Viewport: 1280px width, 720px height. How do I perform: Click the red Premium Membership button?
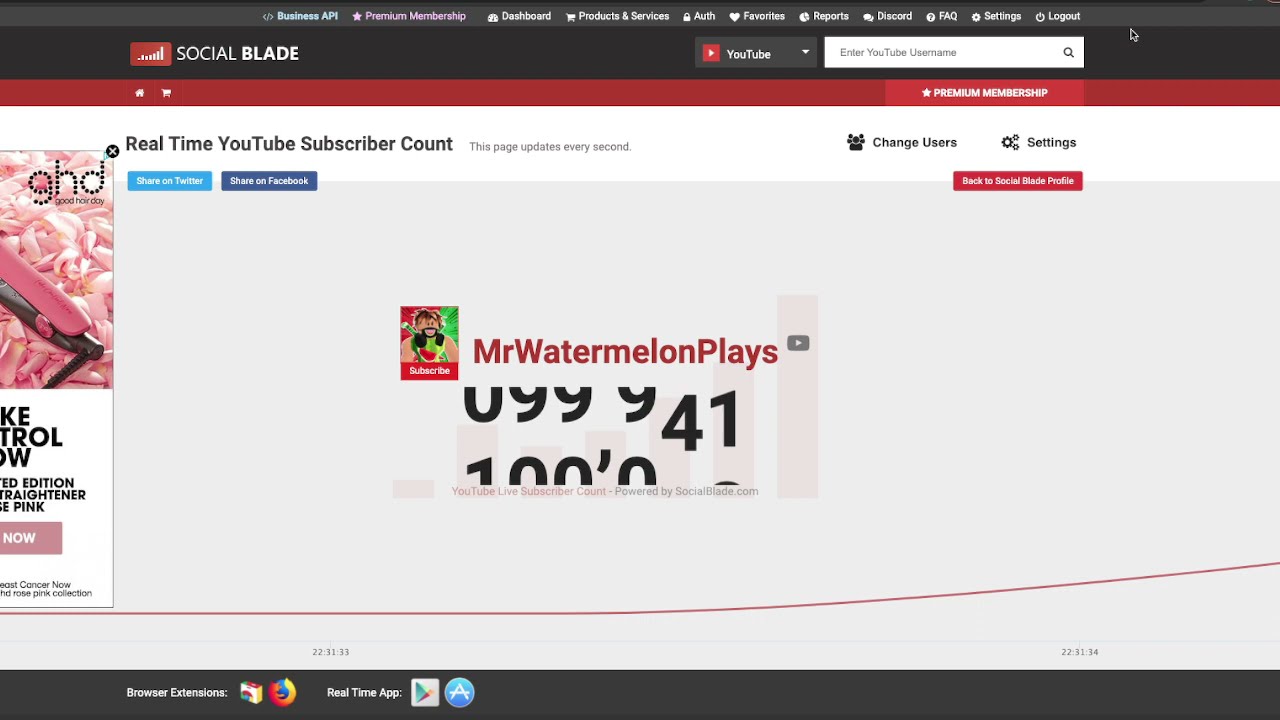984,93
